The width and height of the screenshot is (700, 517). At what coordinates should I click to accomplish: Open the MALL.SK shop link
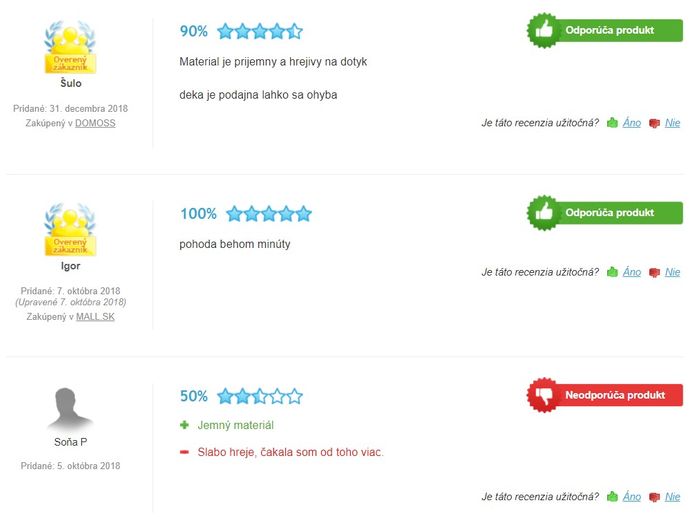click(x=95, y=317)
